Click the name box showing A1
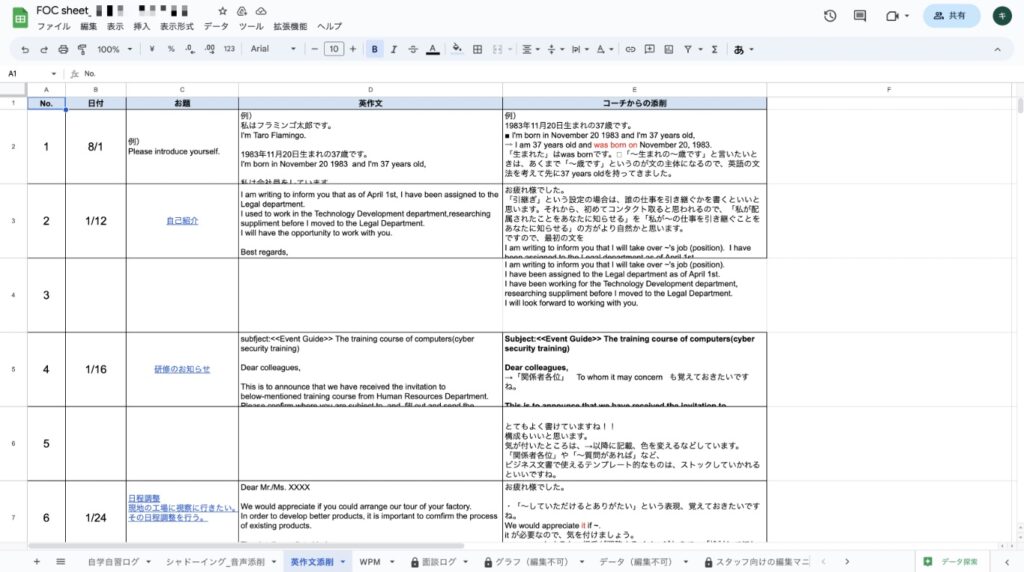Viewport: 1024px width, 572px height. 31,74
